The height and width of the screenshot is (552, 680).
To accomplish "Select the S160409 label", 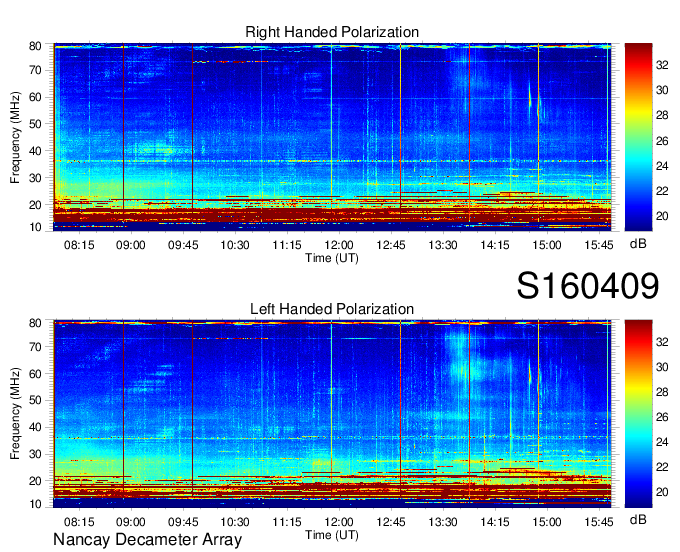I will 588,286.
